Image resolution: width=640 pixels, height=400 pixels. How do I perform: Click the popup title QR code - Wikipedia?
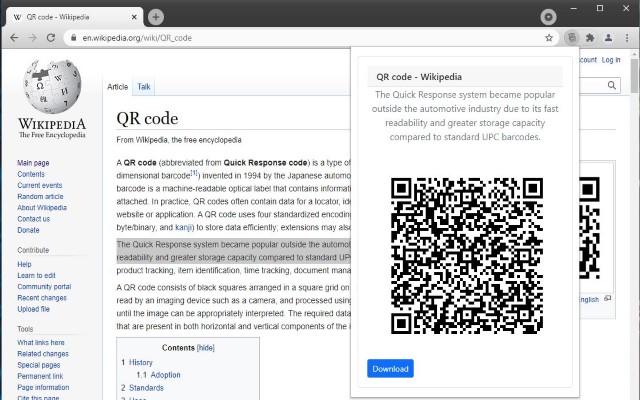click(419, 77)
